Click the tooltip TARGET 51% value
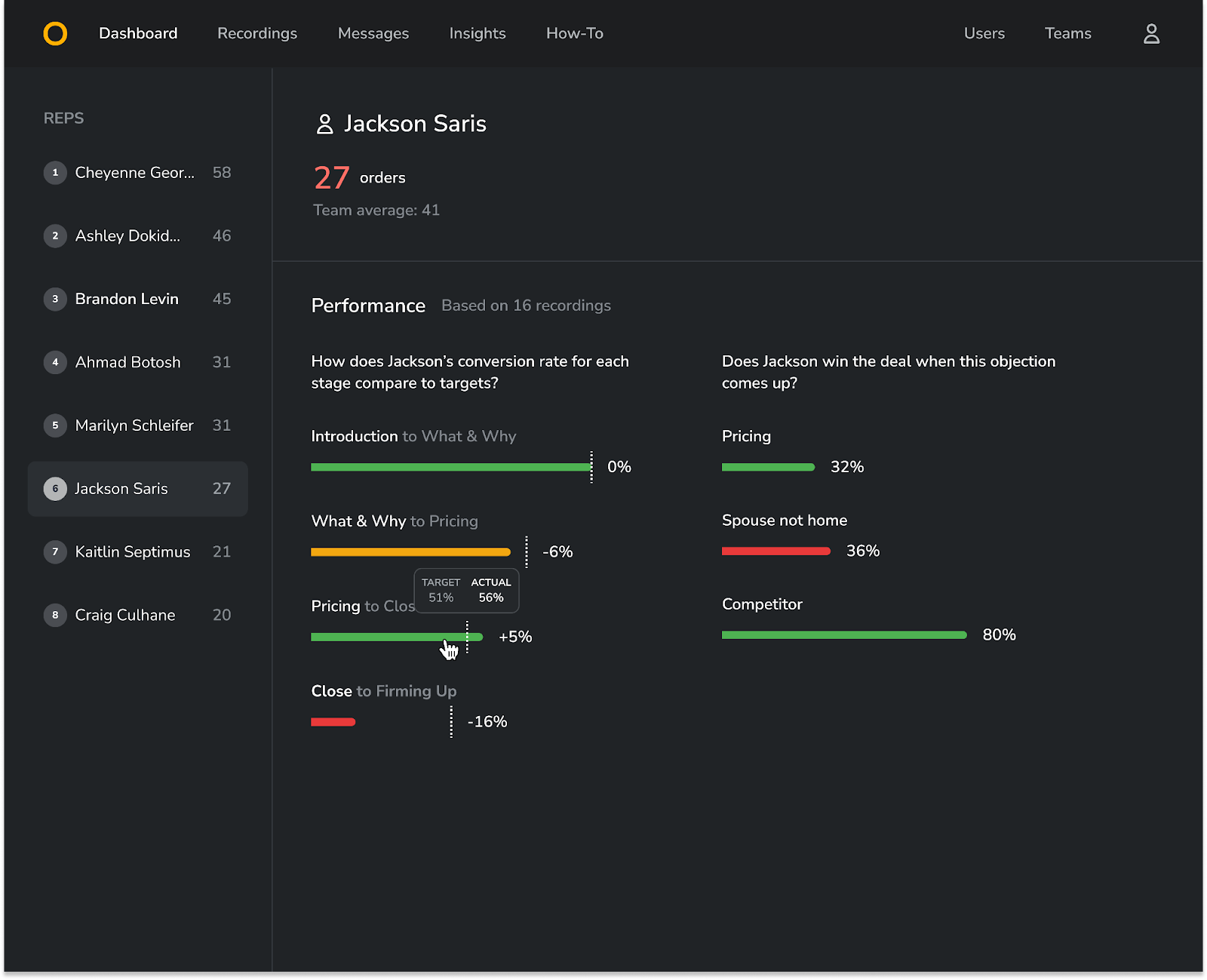The height and width of the screenshot is (980, 1207). [x=441, y=598]
